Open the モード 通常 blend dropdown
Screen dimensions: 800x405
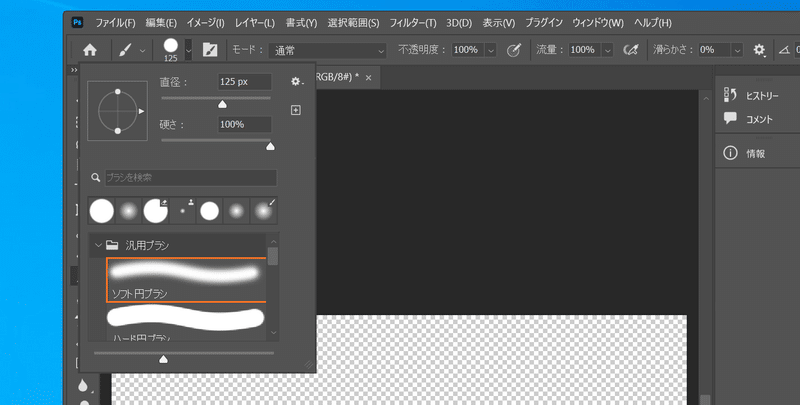[328, 50]
